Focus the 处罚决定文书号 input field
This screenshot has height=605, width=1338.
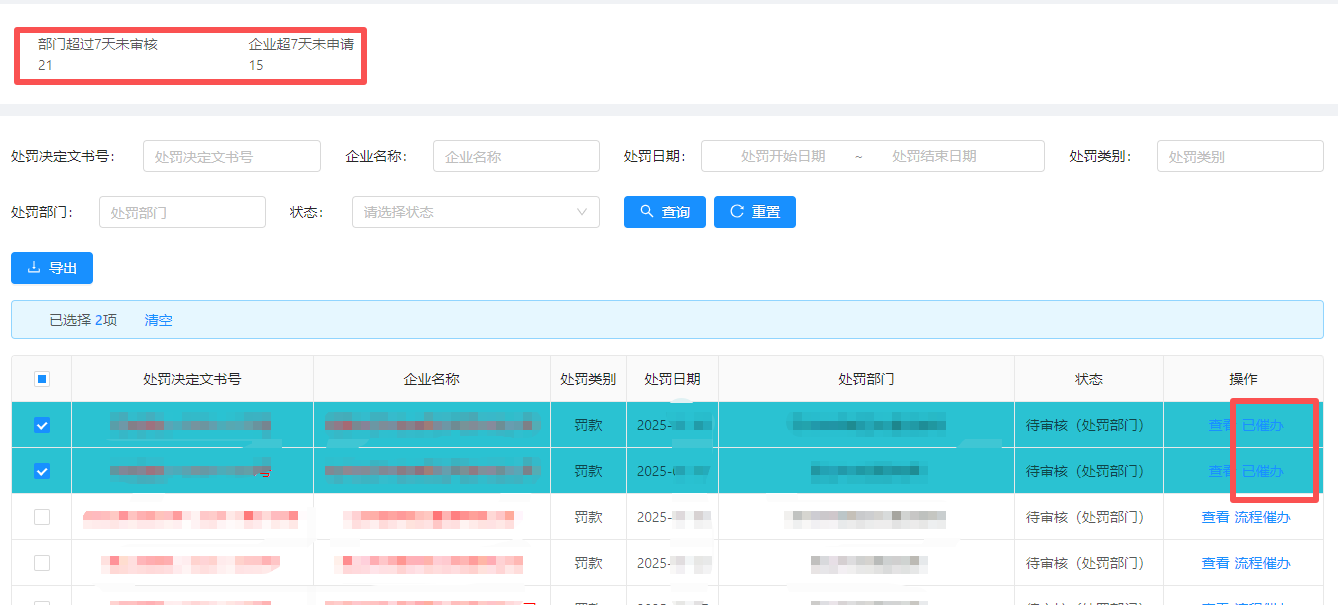(x=232, y=157)
